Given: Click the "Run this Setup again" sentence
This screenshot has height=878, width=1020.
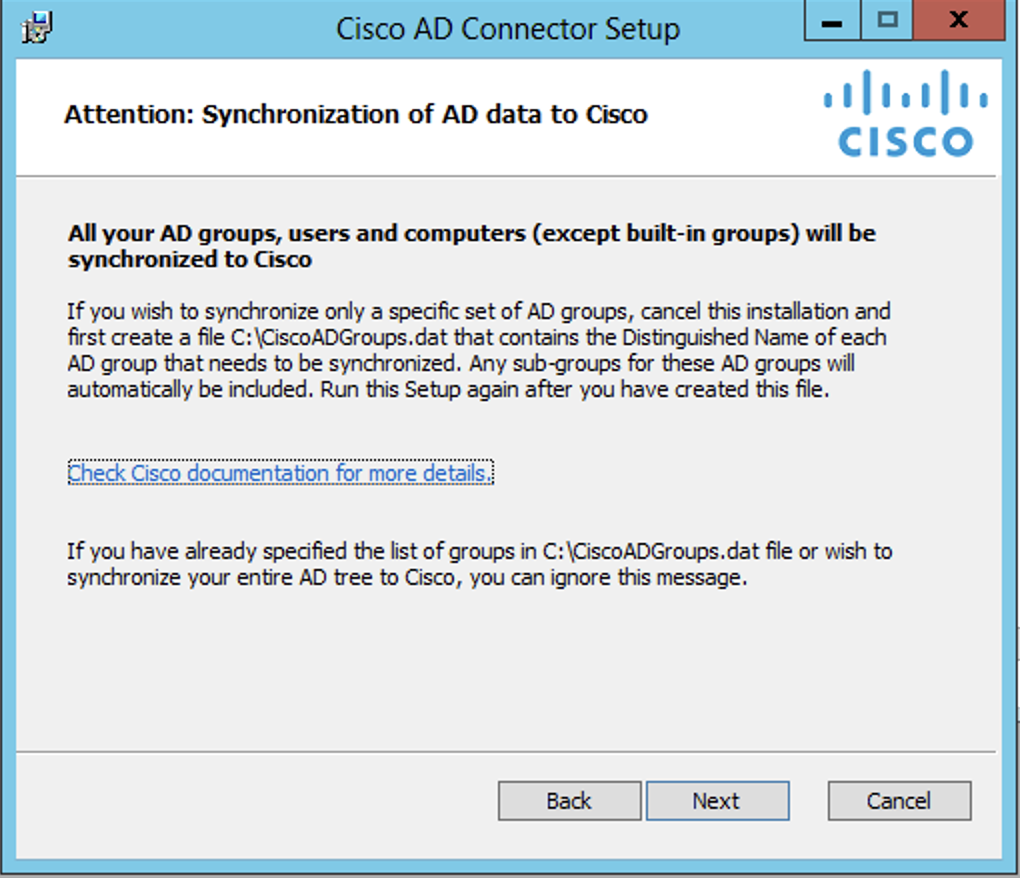Looking at the screenshot, I should [574, 390].
